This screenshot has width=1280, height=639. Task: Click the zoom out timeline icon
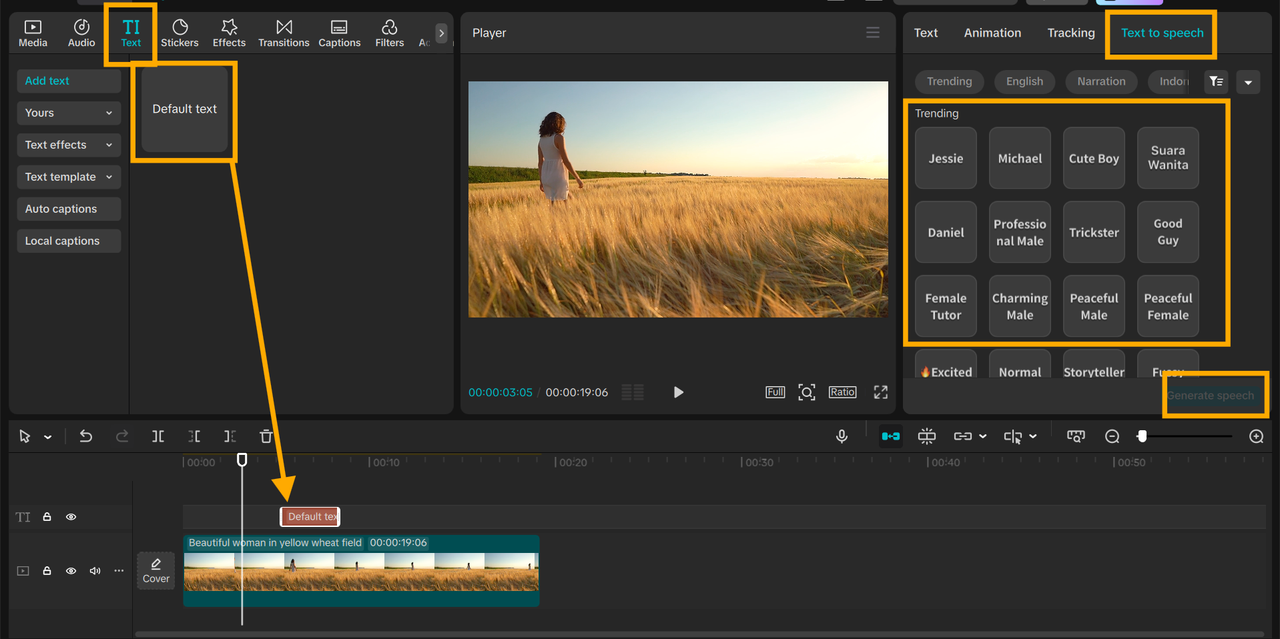[1112, 436]
